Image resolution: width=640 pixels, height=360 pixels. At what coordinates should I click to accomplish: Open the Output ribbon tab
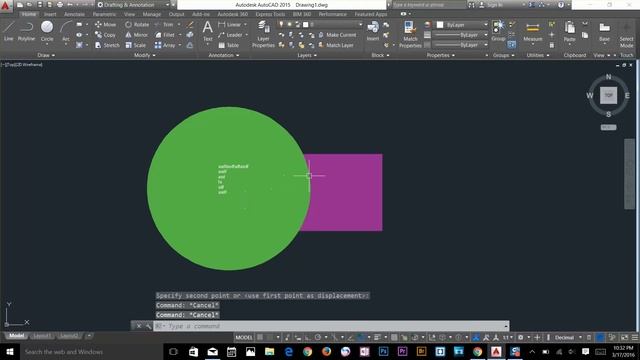pyautogui.click(x=176, y=14)
